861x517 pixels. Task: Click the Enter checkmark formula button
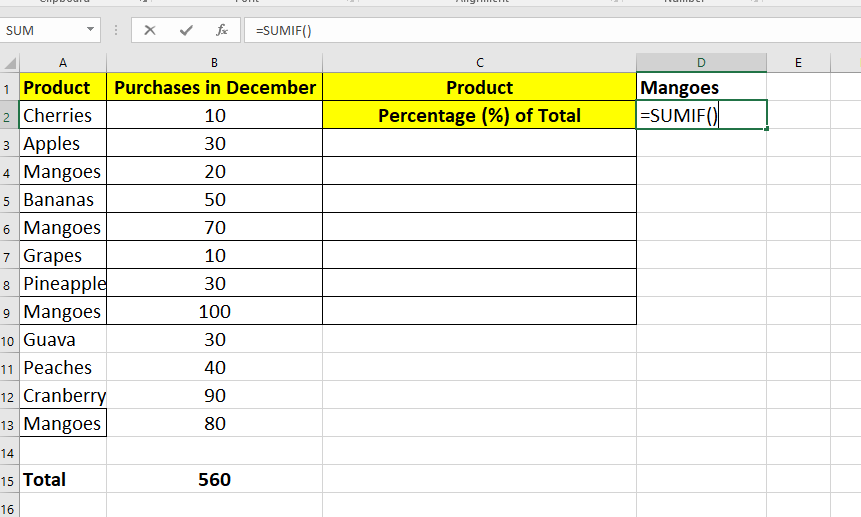186,30
